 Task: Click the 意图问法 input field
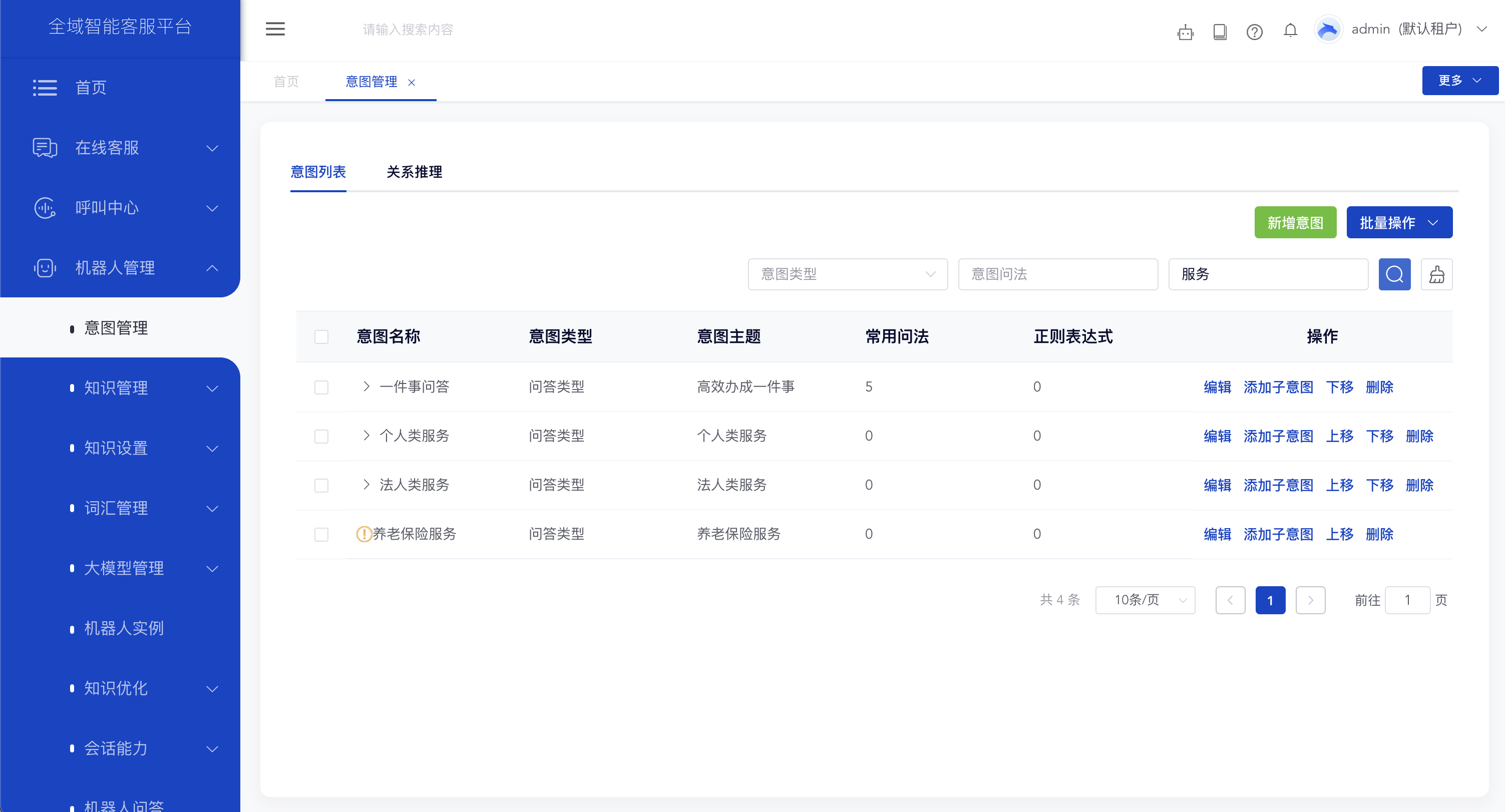coord(1057,274)
